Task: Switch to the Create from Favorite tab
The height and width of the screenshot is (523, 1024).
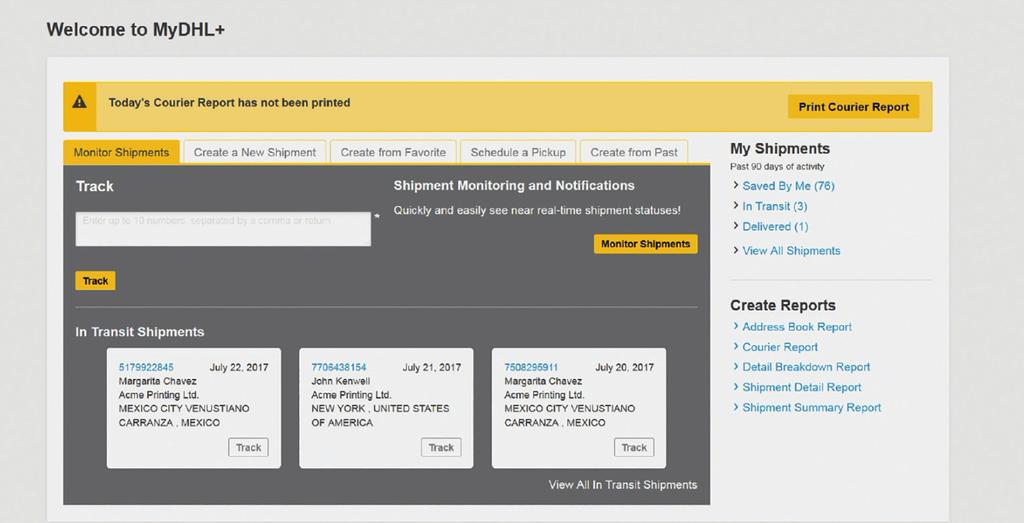Action: pyautogui.click(x=393, y=152)
